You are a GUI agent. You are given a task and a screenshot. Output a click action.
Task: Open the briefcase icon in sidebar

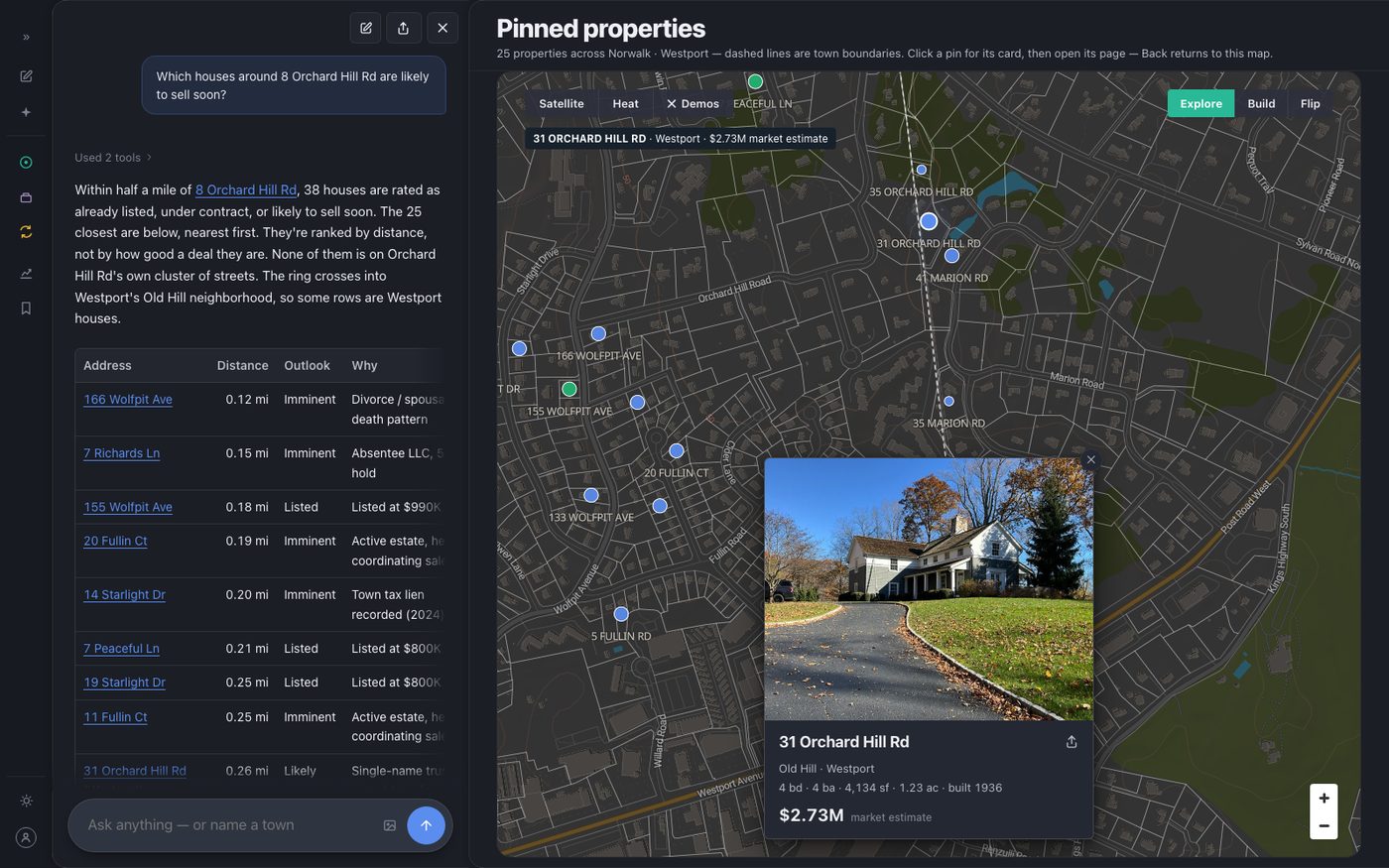pyautogui.click(x=26, y=197)
